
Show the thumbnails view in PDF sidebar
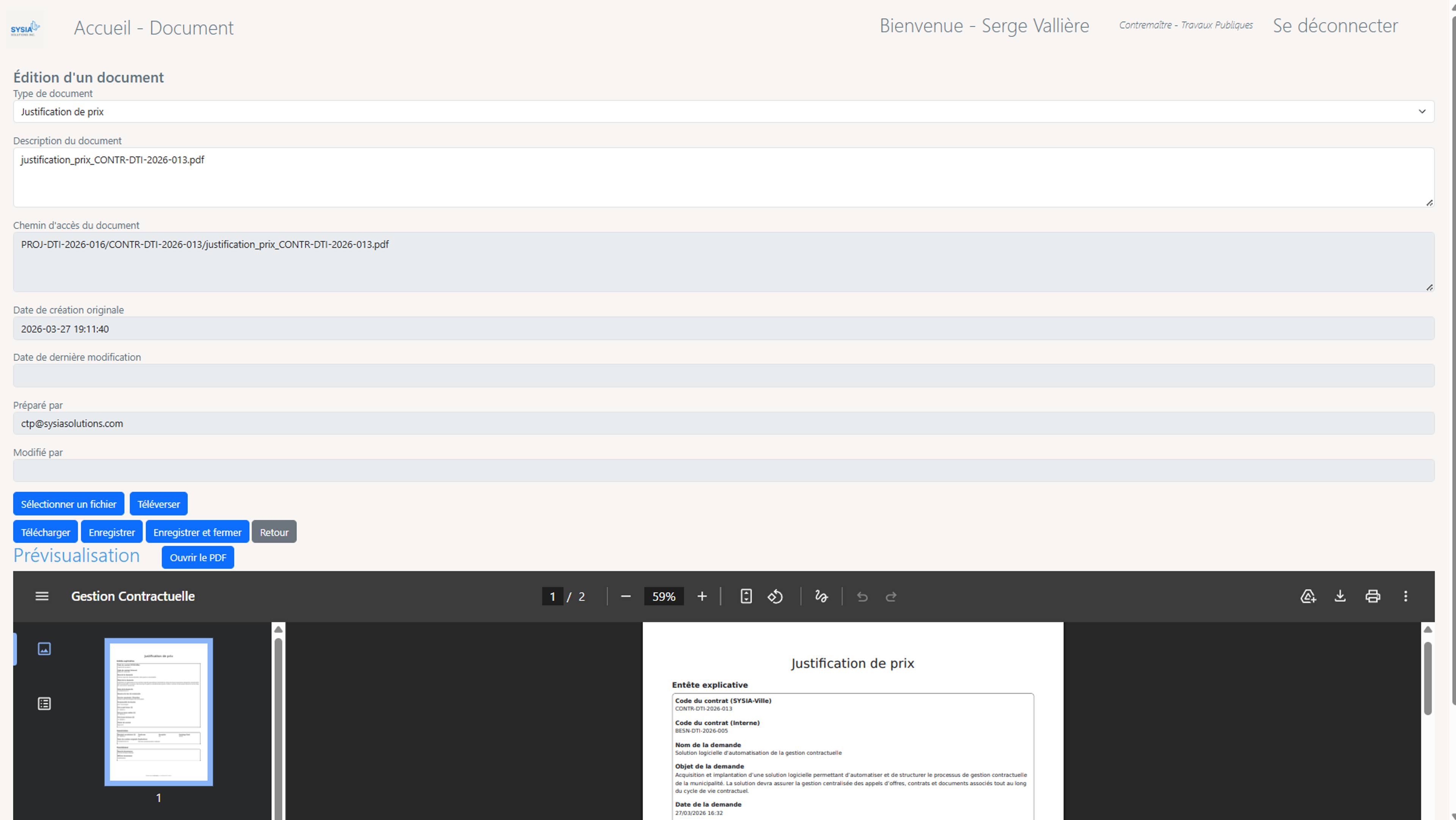click(x=44, y=649)
